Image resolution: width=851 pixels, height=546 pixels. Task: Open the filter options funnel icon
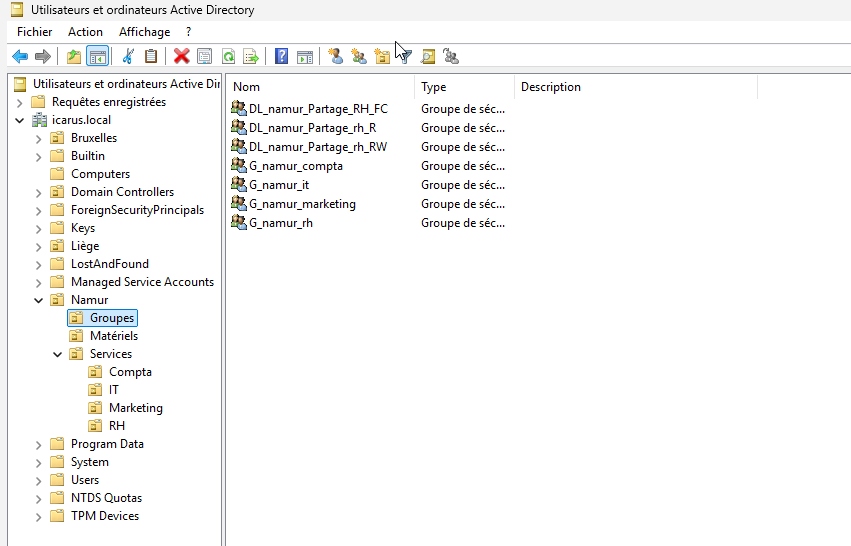click(x=405, y=56)
